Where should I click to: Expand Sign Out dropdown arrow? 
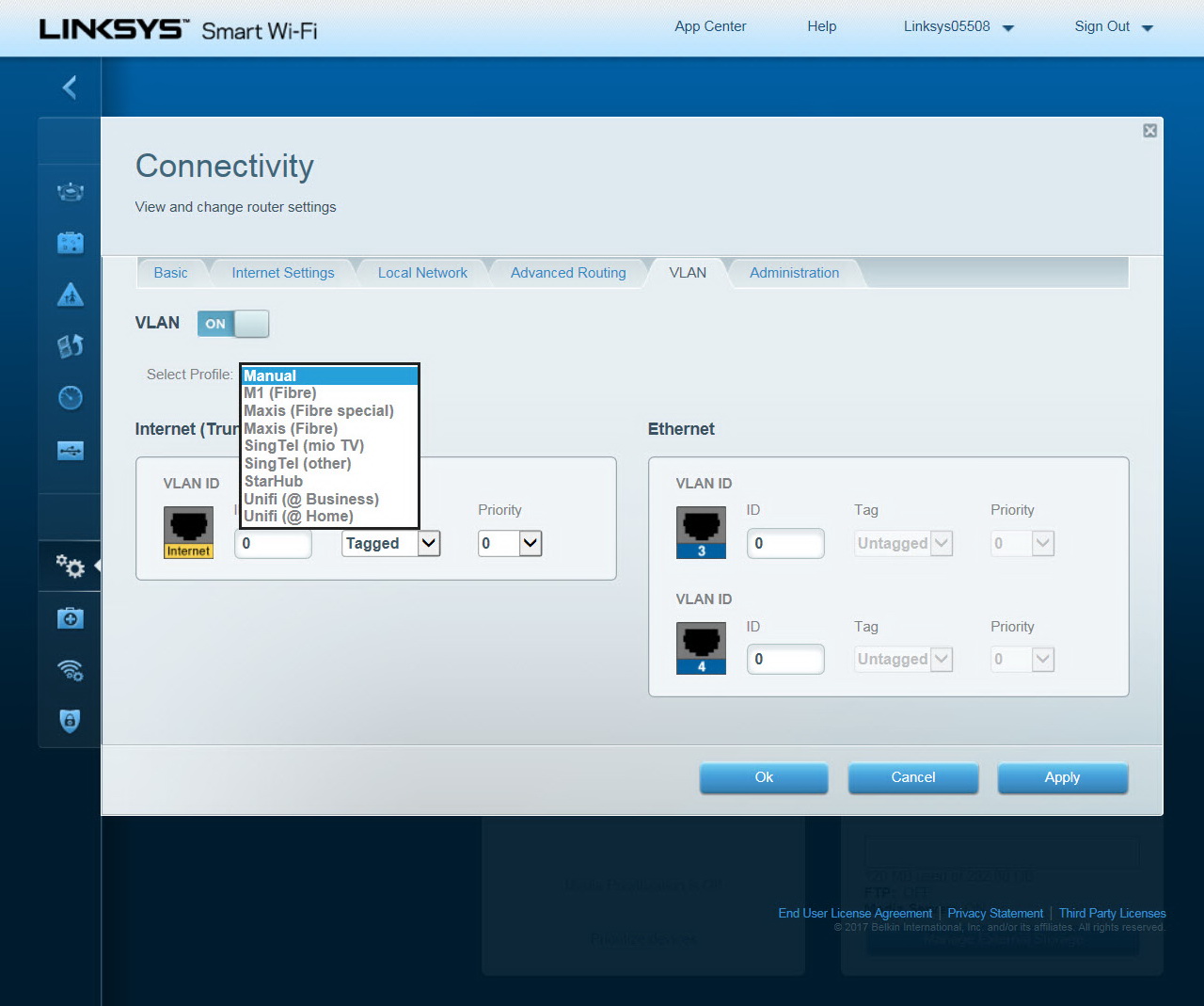click(1148, 28)
